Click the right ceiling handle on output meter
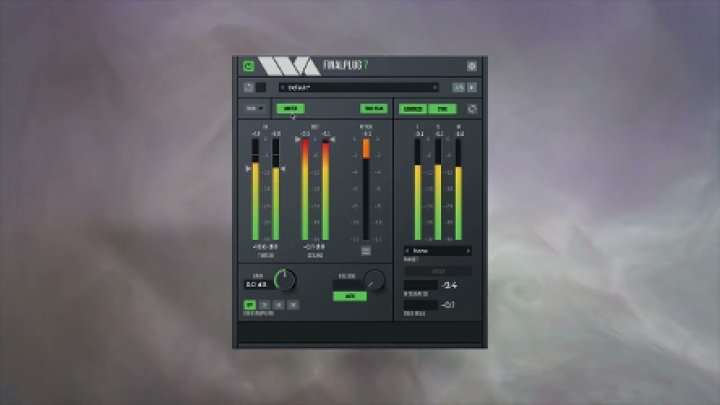 [x=333, y=139]
